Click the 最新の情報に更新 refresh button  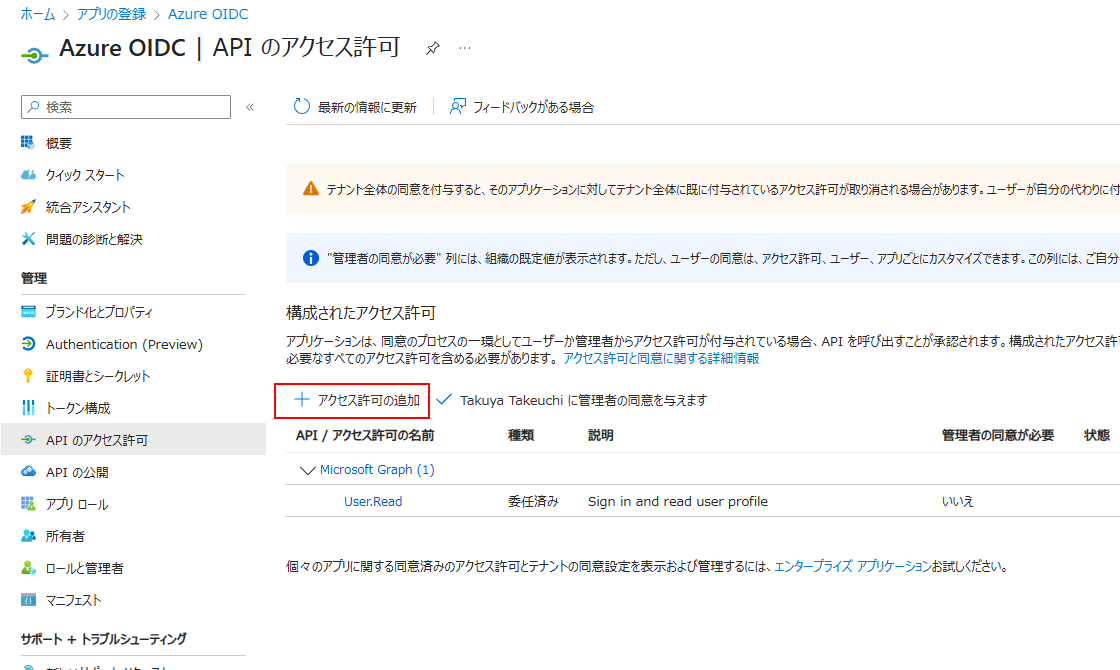coord(355,106)
